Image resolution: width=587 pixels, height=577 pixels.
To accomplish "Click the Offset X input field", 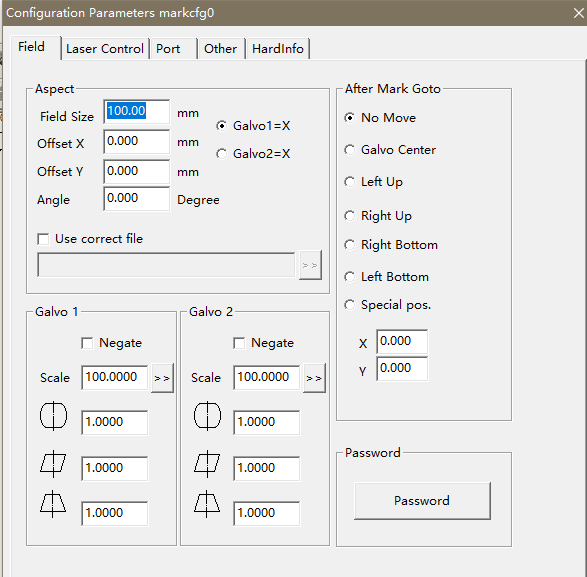I will [137, 142].
